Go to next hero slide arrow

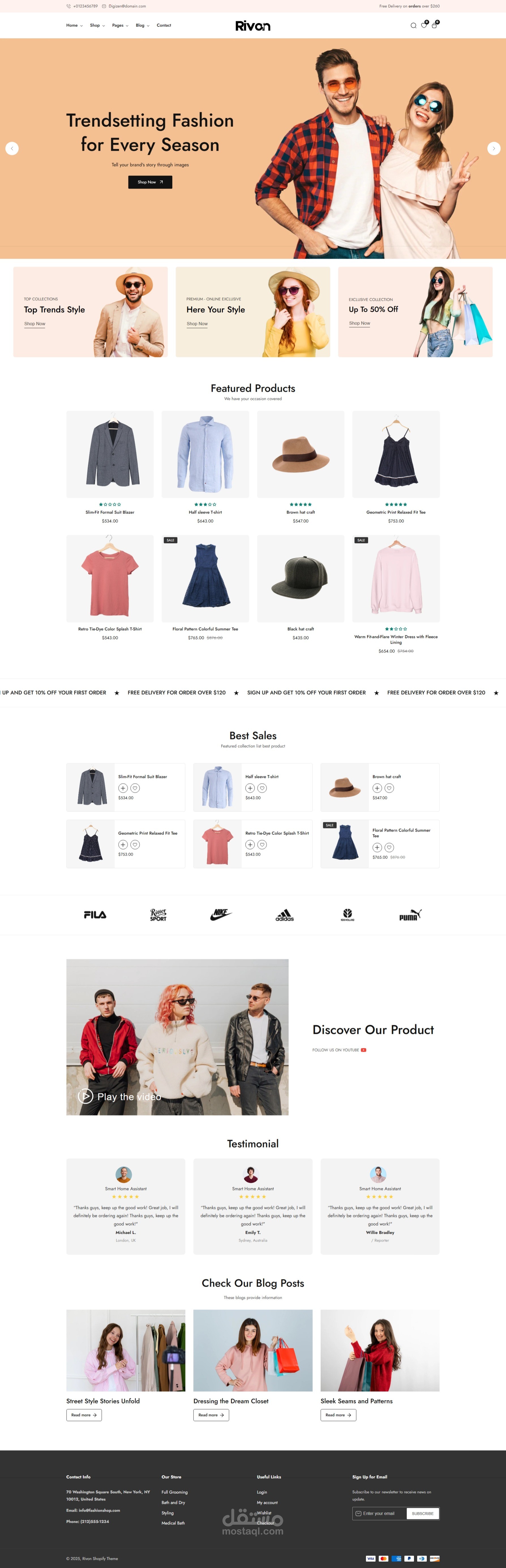click(494, 148)
